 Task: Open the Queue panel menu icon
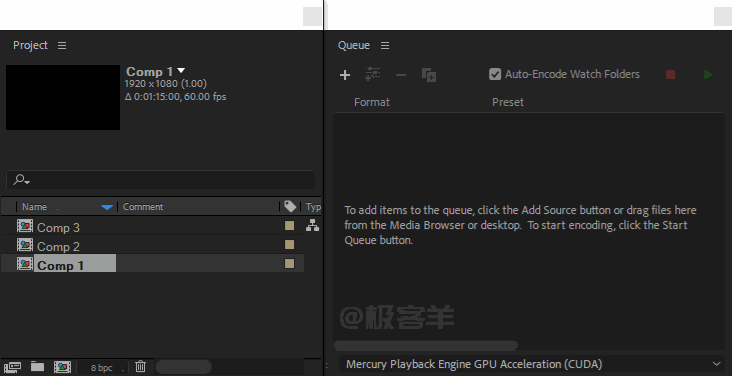coord(385,45)
